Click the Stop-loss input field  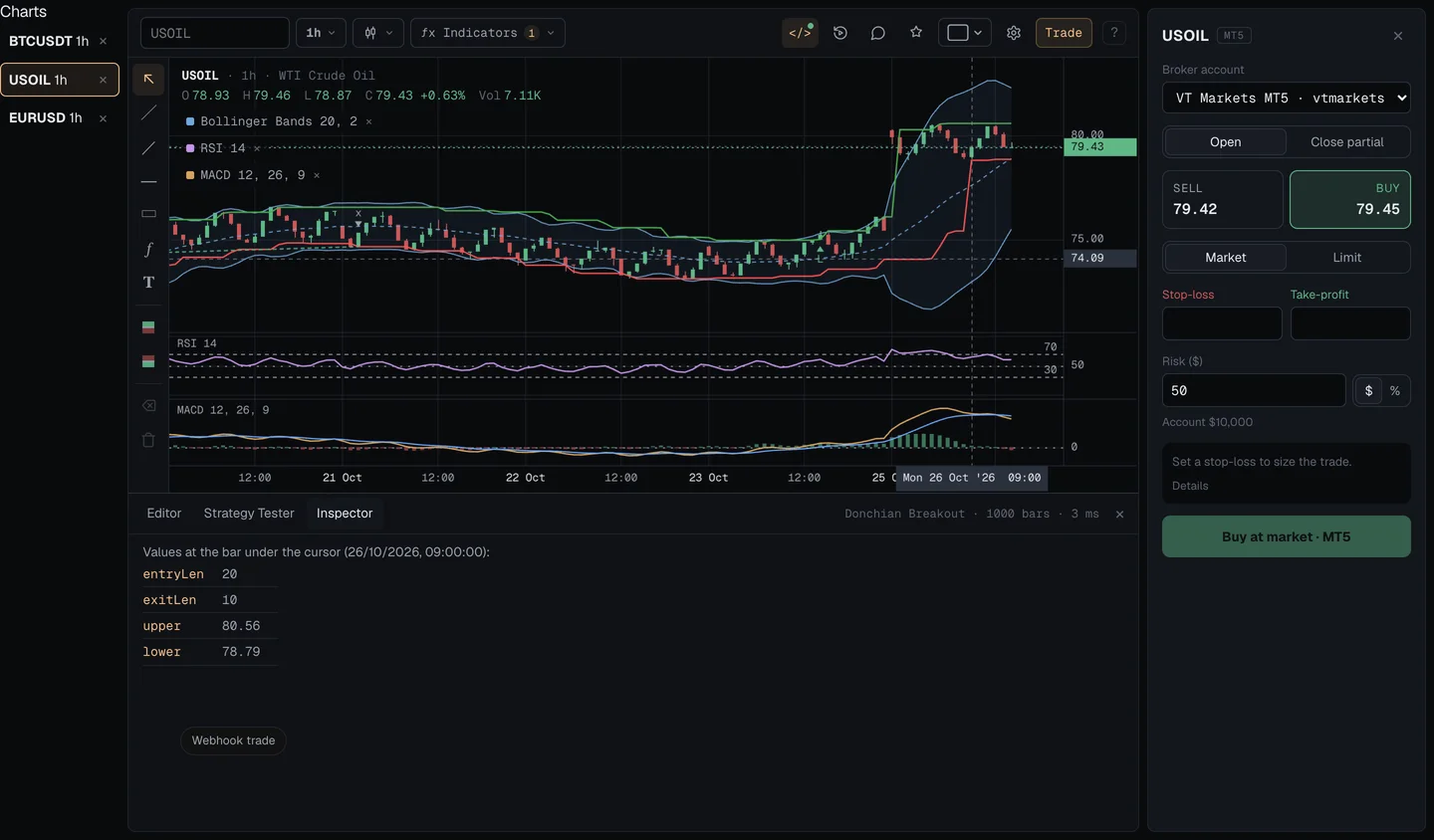click(1222, 323)
